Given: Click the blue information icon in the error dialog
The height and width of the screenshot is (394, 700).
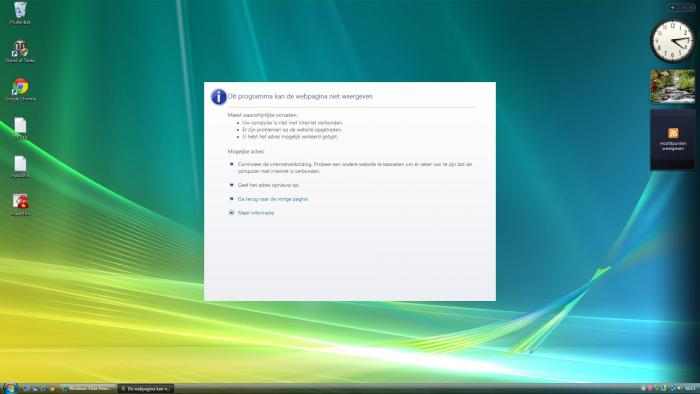Looking at the screenshot, I should (219, 96).
